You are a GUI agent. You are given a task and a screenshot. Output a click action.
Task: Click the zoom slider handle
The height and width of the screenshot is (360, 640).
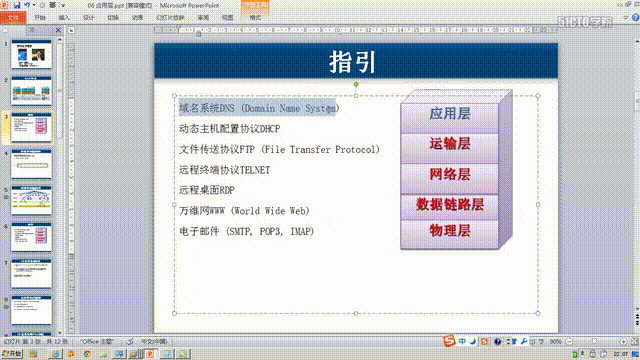[x=594, y=342]
